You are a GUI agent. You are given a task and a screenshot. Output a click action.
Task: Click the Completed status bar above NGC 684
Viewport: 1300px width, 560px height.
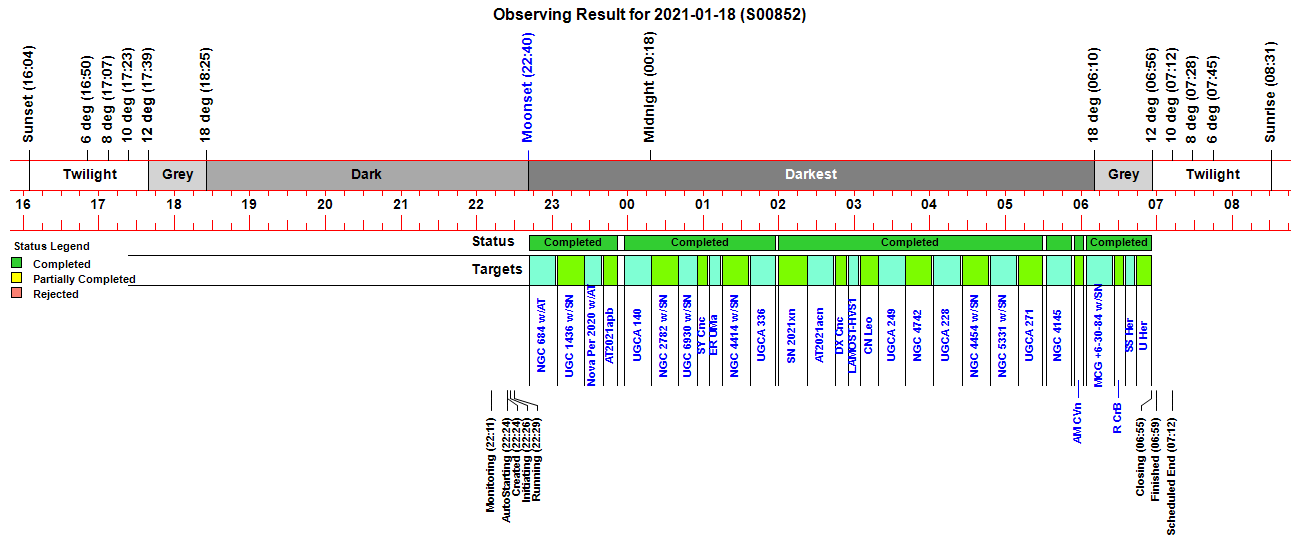coord(573,242)
